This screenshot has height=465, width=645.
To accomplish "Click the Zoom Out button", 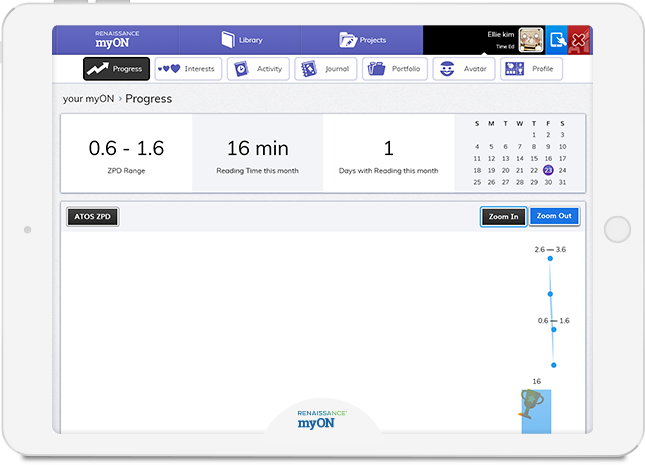I will (554, 216).
